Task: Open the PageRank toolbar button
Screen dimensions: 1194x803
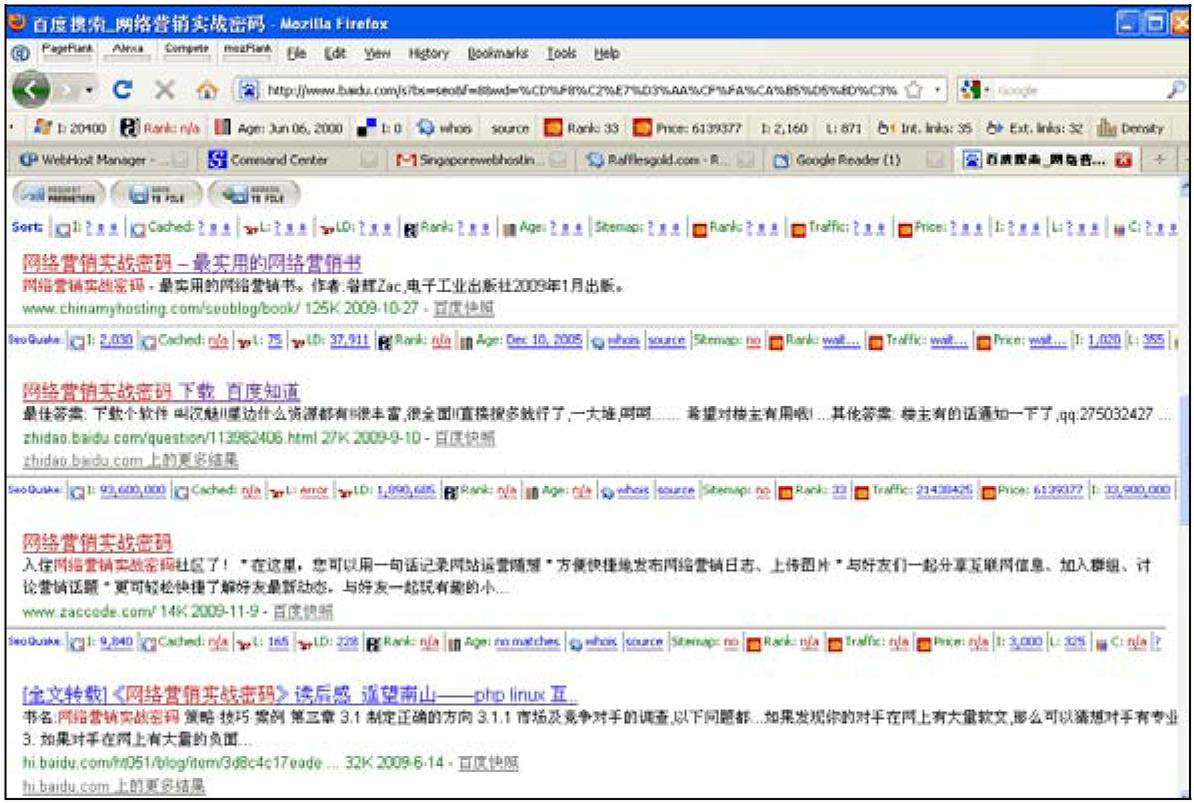Action: 67,50
